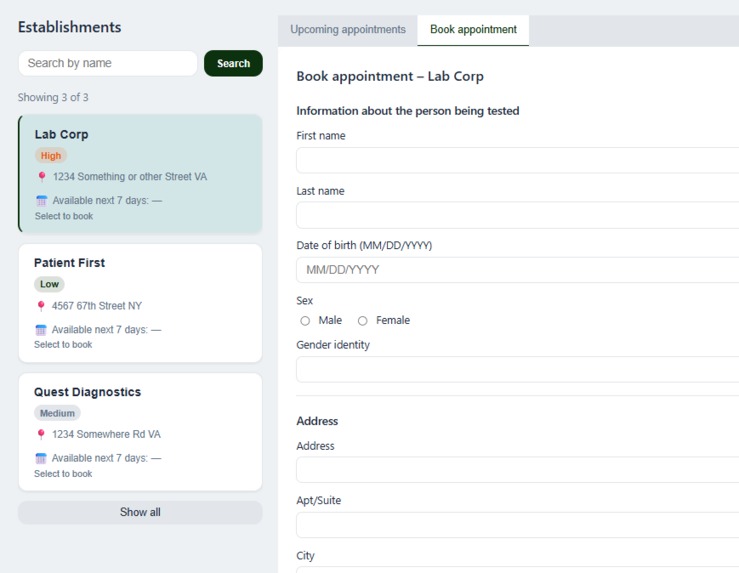Click the Establishments heading
This screenshot has width=739, height=573.
69,27
